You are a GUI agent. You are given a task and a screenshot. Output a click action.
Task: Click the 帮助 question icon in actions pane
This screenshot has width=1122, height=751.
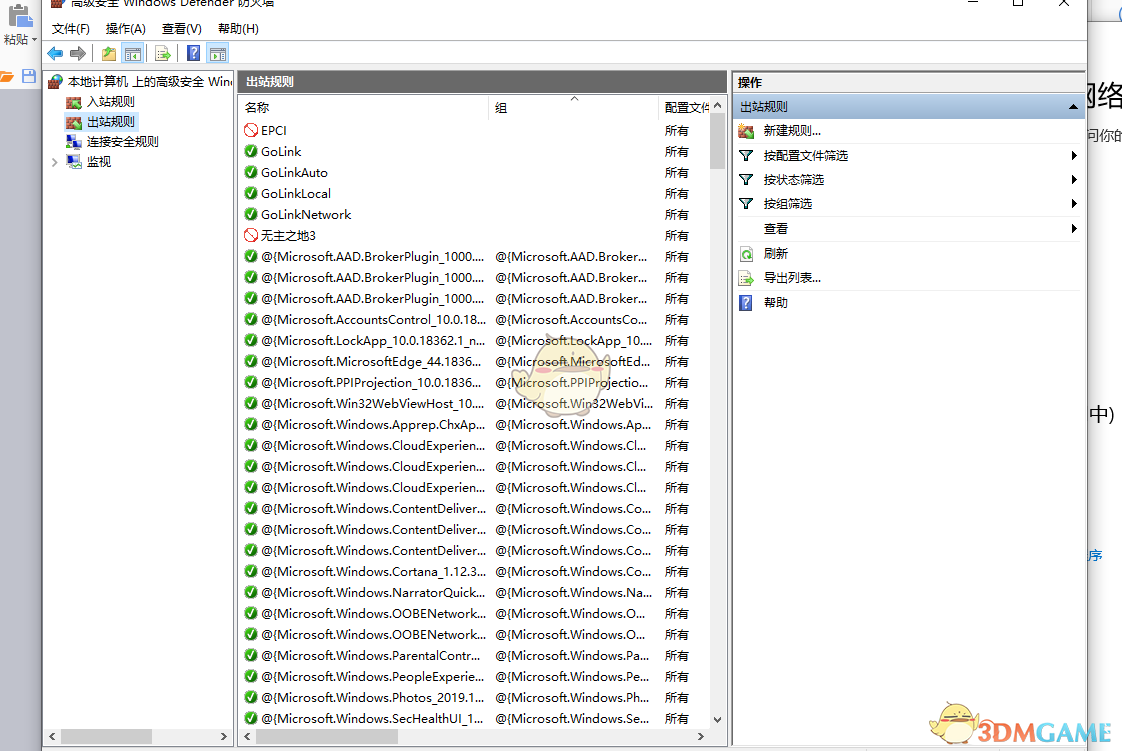pyautogui.click(x=746, y=303)
